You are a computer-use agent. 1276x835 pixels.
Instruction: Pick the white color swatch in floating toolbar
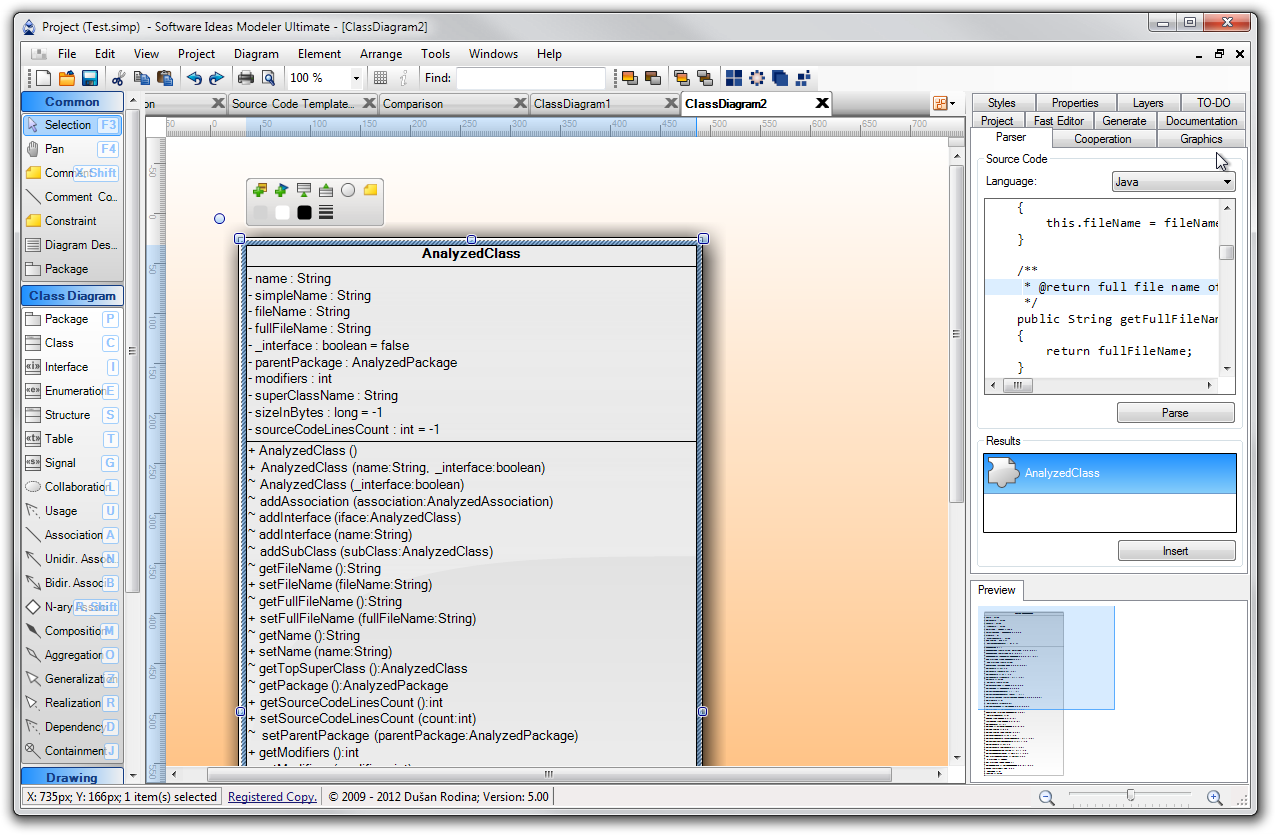pyautogui.click(x=282, y=212)
